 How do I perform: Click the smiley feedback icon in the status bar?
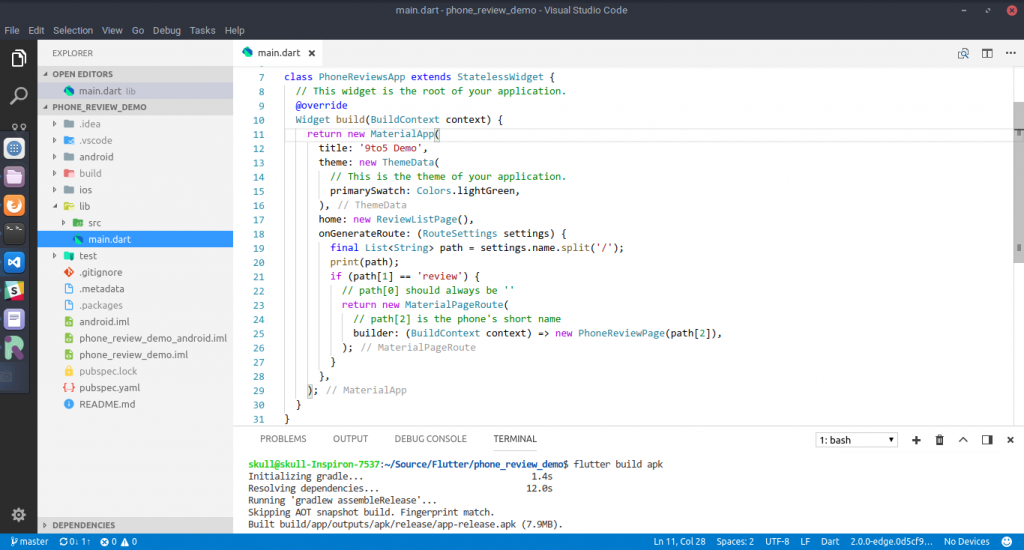coord(1007,542)
